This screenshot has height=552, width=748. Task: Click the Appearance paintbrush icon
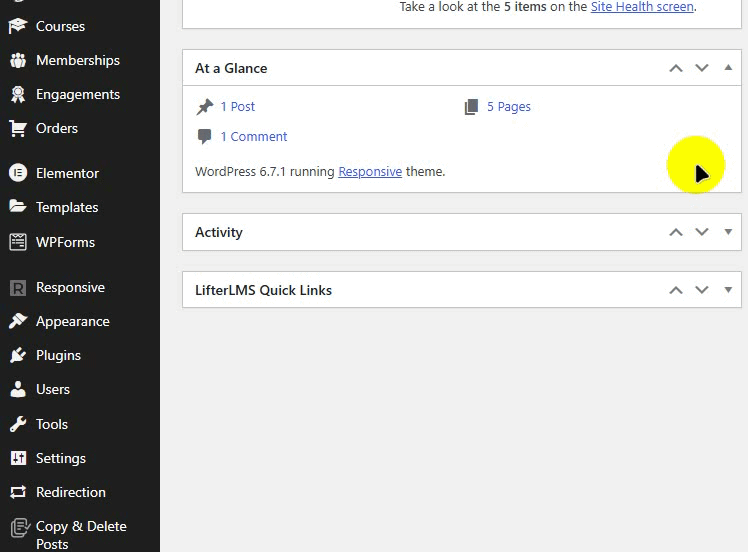click(18, 321)
